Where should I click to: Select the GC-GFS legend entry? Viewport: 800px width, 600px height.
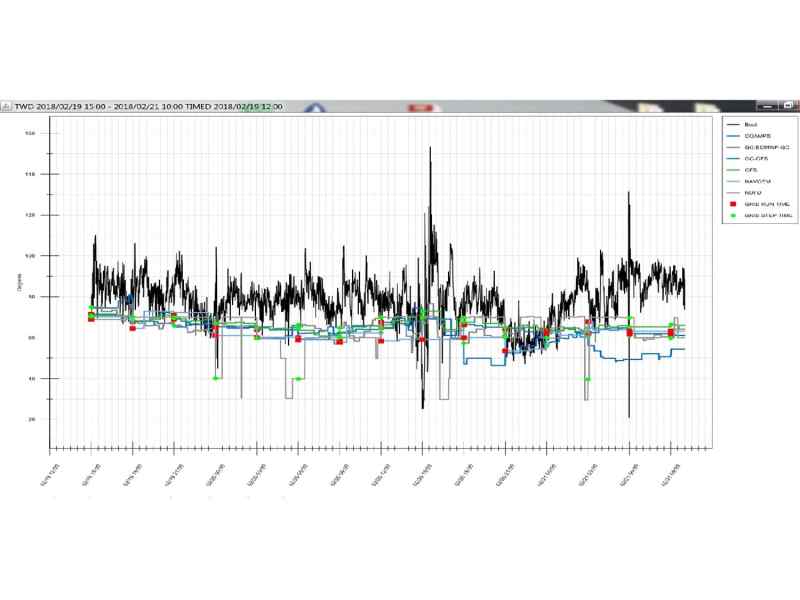pyautogui.click(x=747, y=159)
